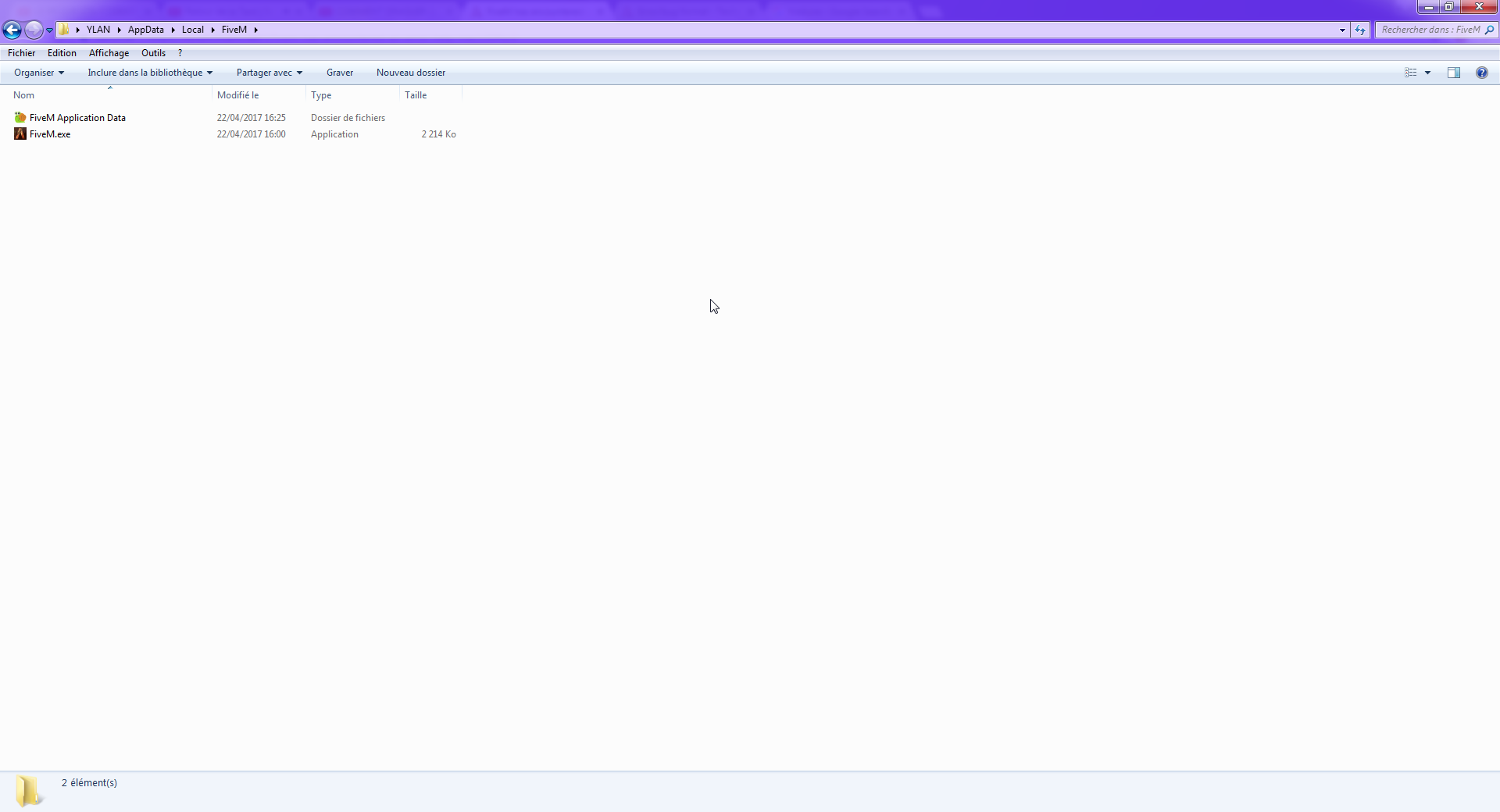This screenshot has width=1500, height=812.
Task: Minimize the Explorer window
Action: [1429, 7]
